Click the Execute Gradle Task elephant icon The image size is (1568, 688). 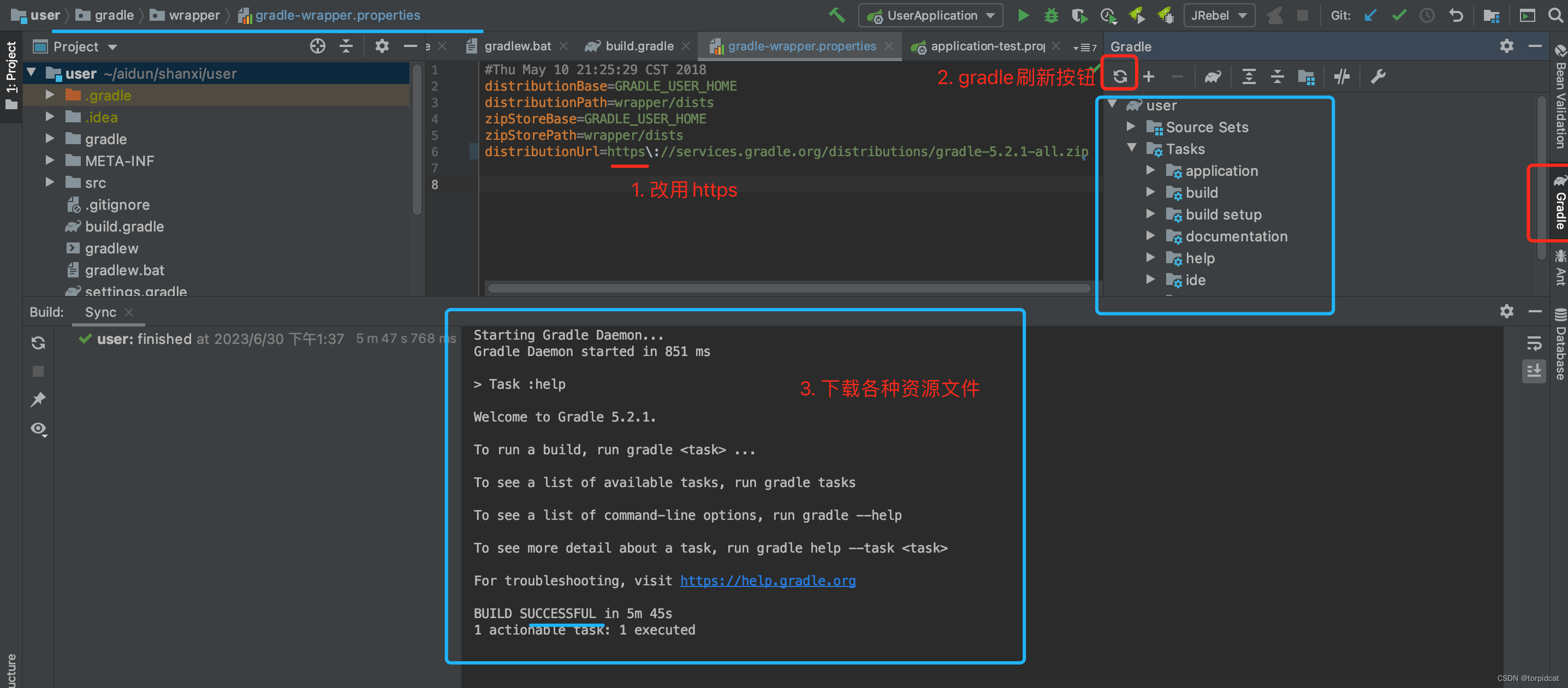[1213, 76]
